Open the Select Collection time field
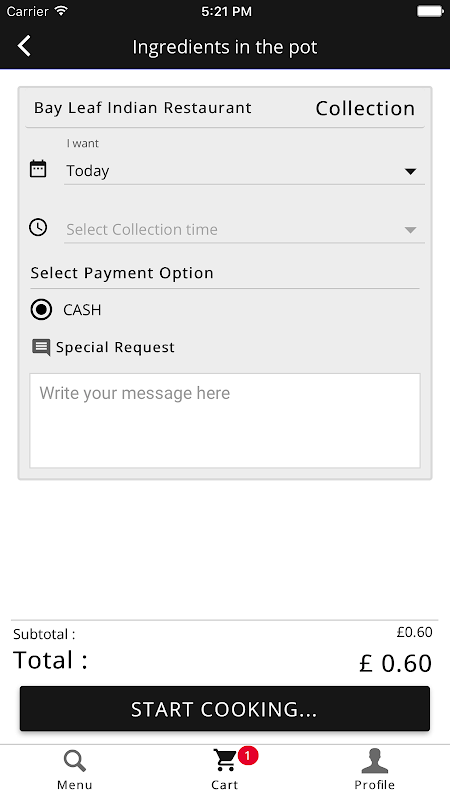The image size is (450, 800). 244,230
